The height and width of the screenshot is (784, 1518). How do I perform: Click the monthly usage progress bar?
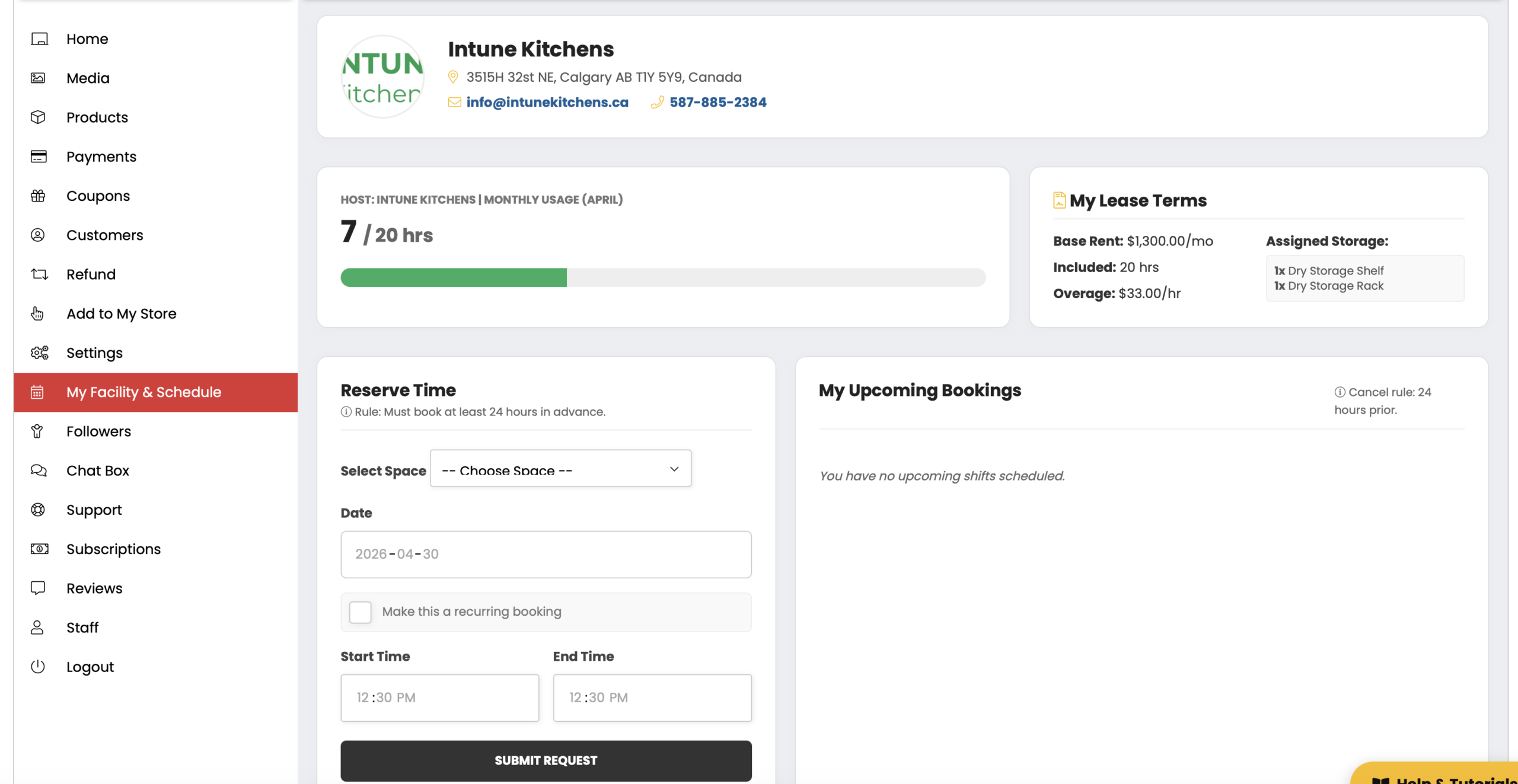[x=663, y=277]
